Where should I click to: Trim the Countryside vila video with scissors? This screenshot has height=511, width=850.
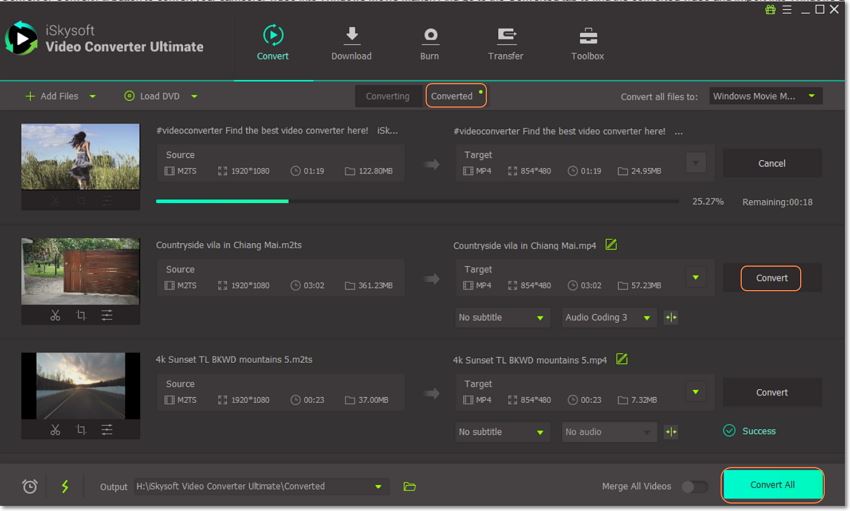coord(55,315)
